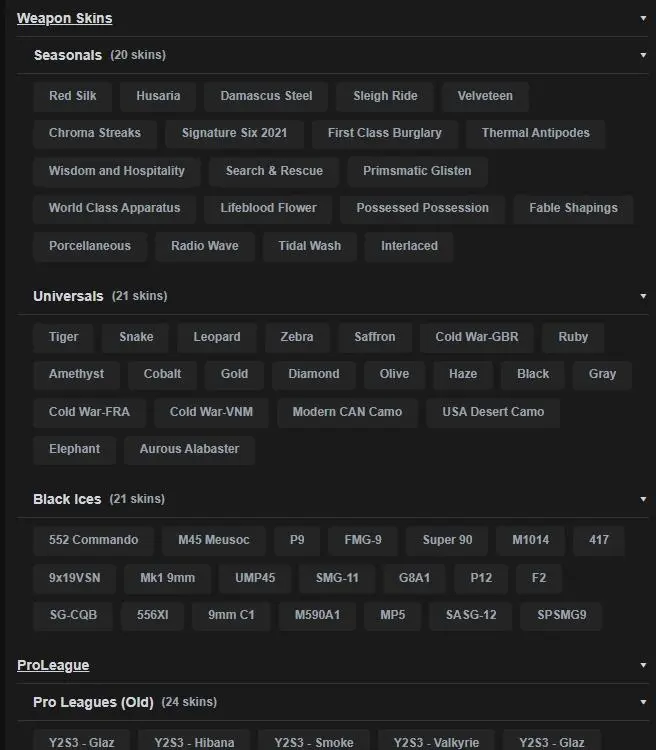Select the Aurous Alabaster skin
The width and height of the screenshot is (656, 750).
click(x=189, y=449)
